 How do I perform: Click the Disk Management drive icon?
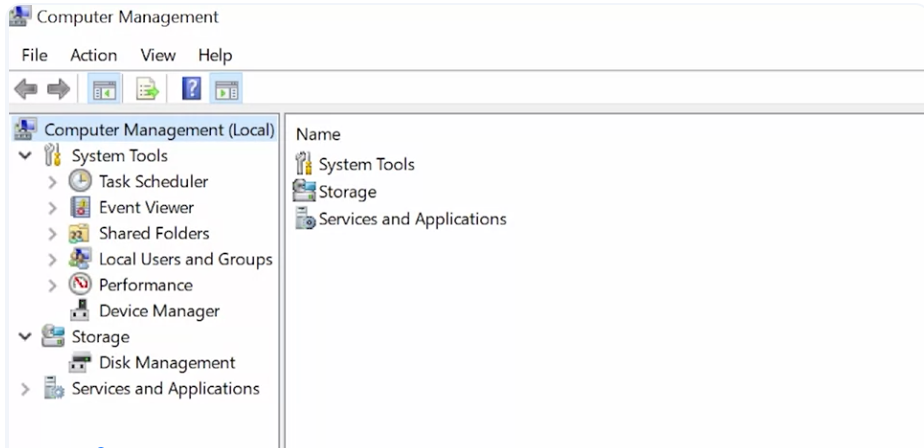coord(80,362)
